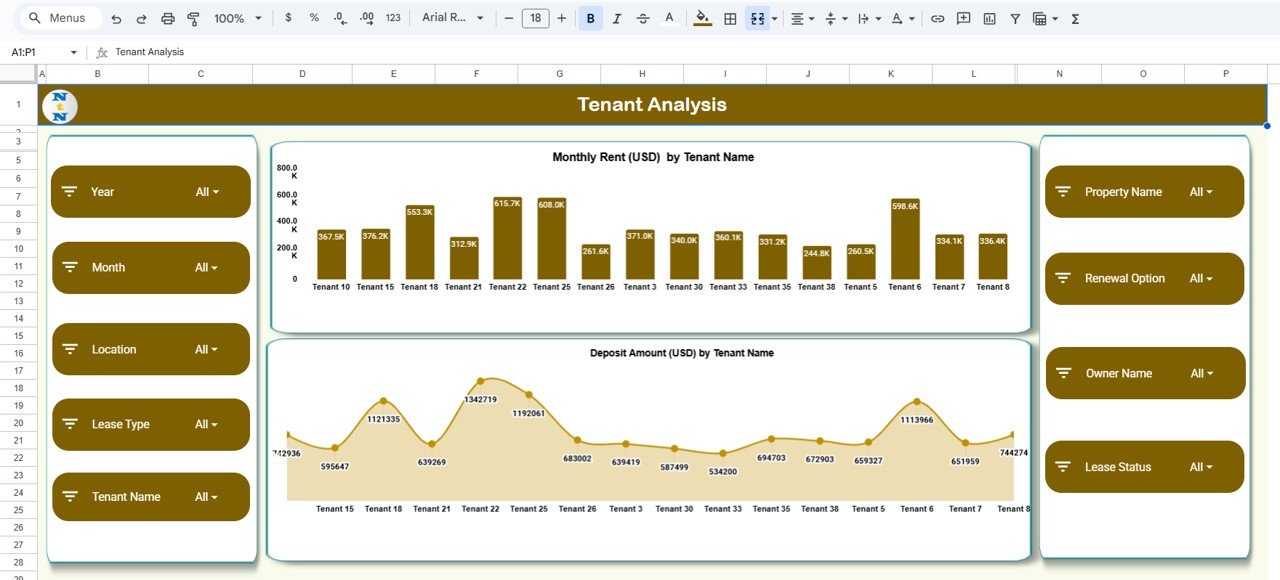Open the Menus search box
Screen dimensions: 1280x580
60,19
